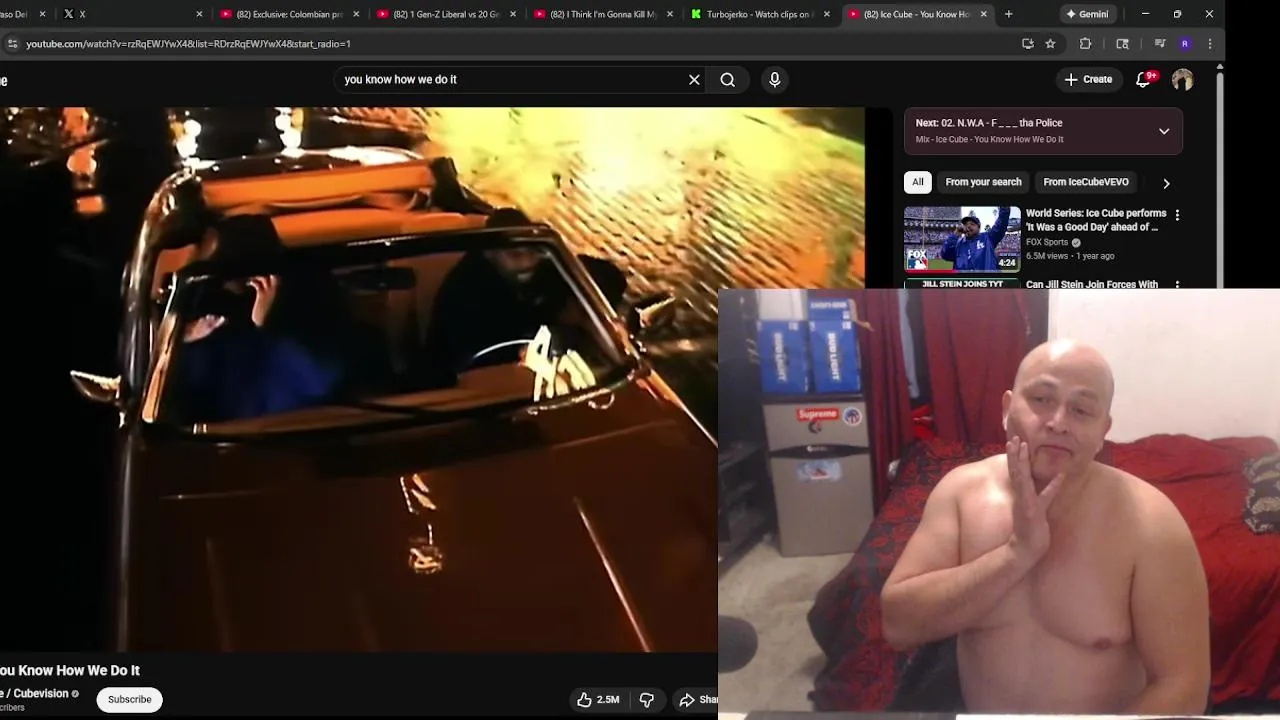Open World Series Ice Cube video thumbnail
Image resolution: width=1280 pixels, height=720 pixels.
tap(962, 239)
